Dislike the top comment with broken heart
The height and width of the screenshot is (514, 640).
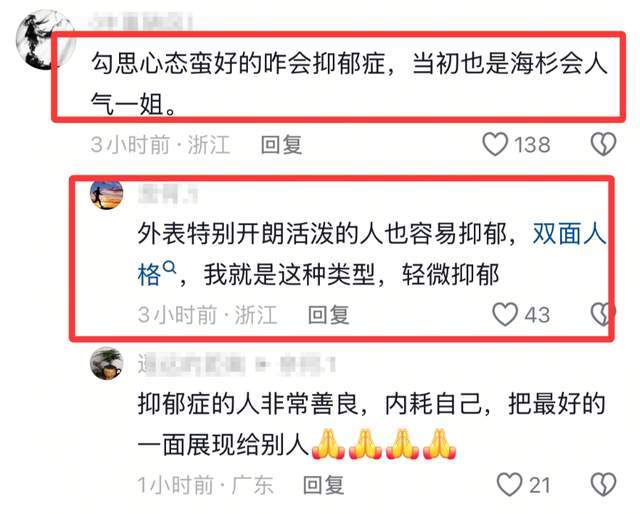[603, 144]
